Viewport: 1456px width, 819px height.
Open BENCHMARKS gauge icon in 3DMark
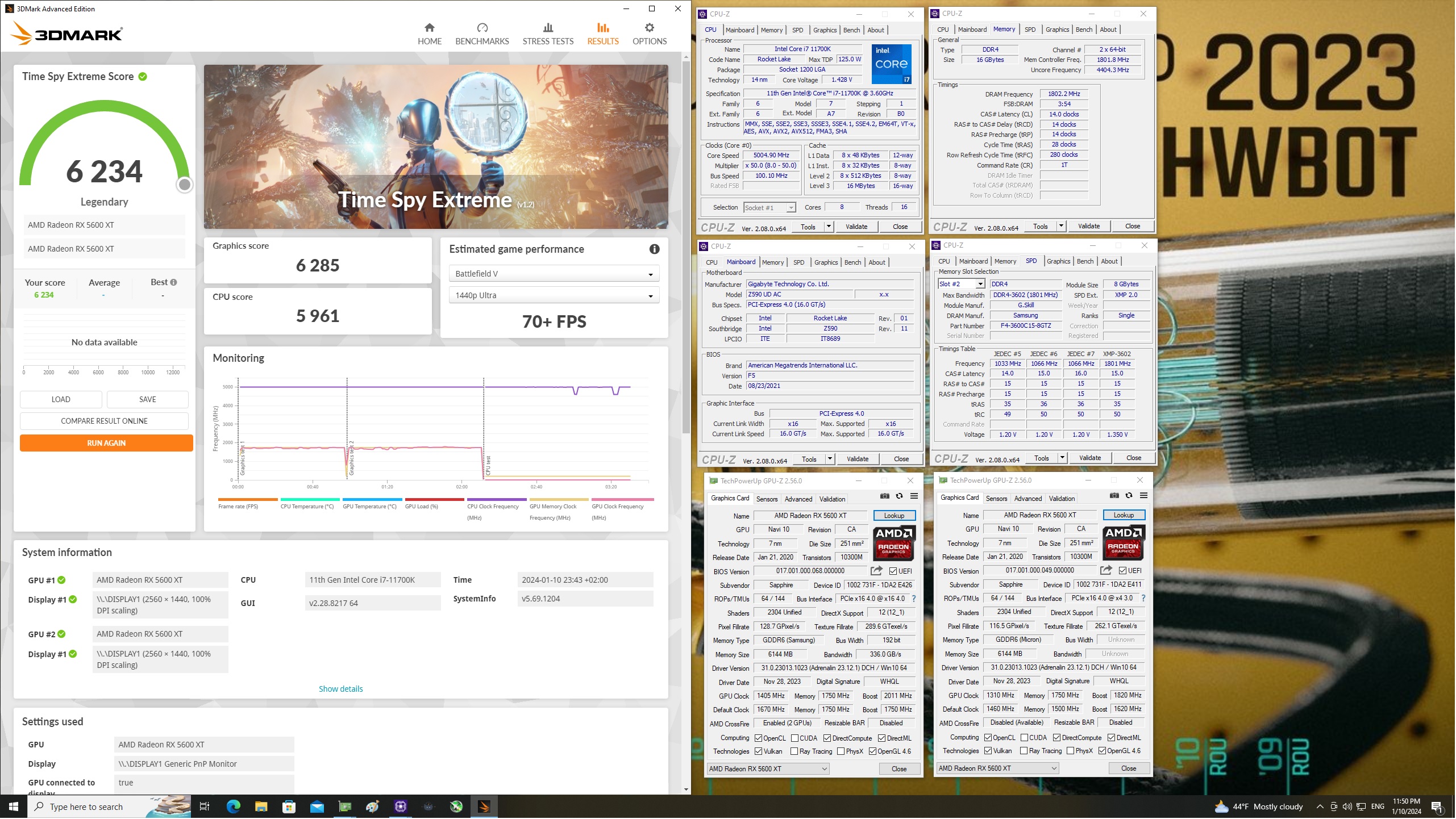482,28
